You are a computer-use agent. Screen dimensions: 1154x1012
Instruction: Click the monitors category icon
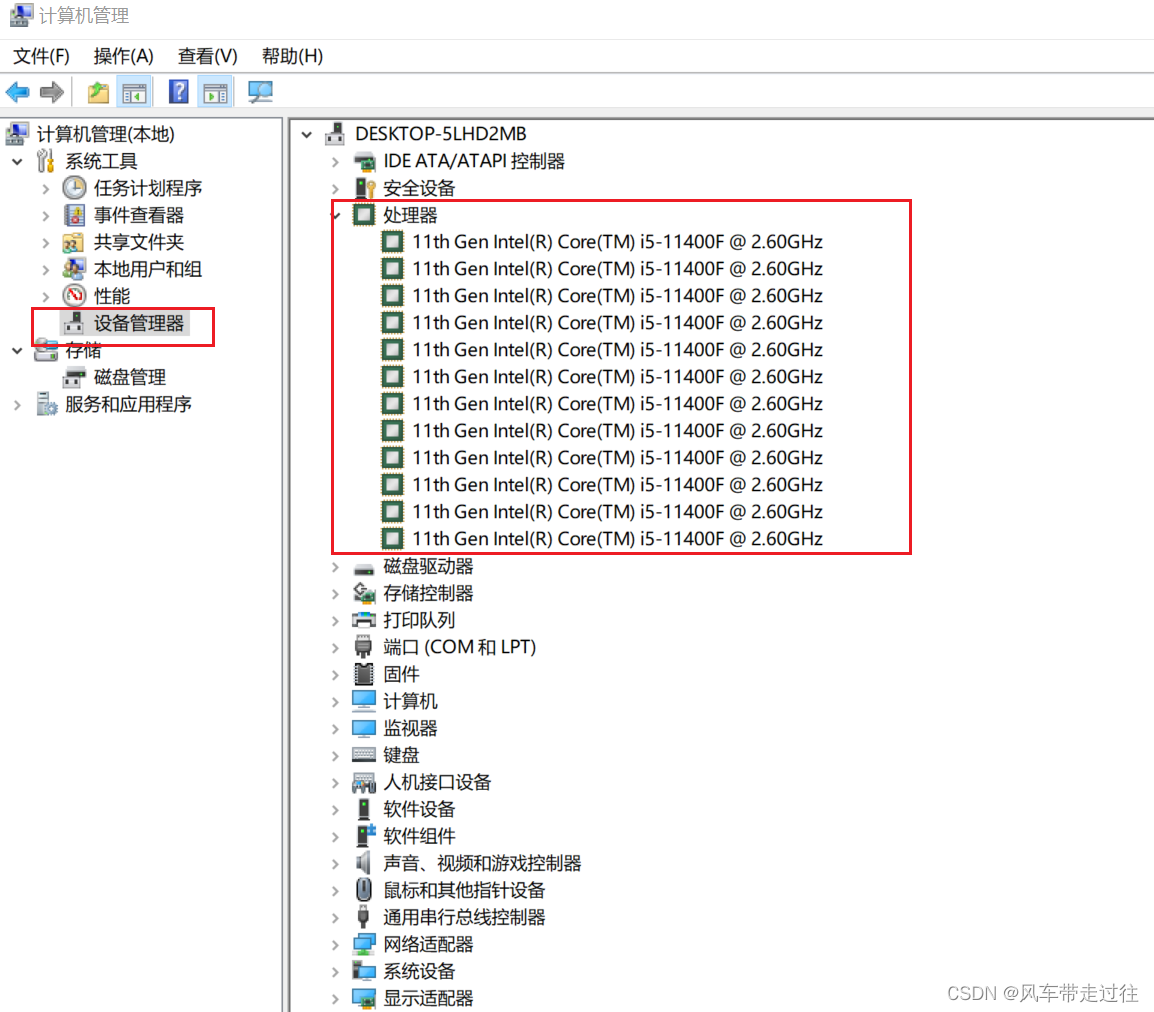[x=364, y=728]
